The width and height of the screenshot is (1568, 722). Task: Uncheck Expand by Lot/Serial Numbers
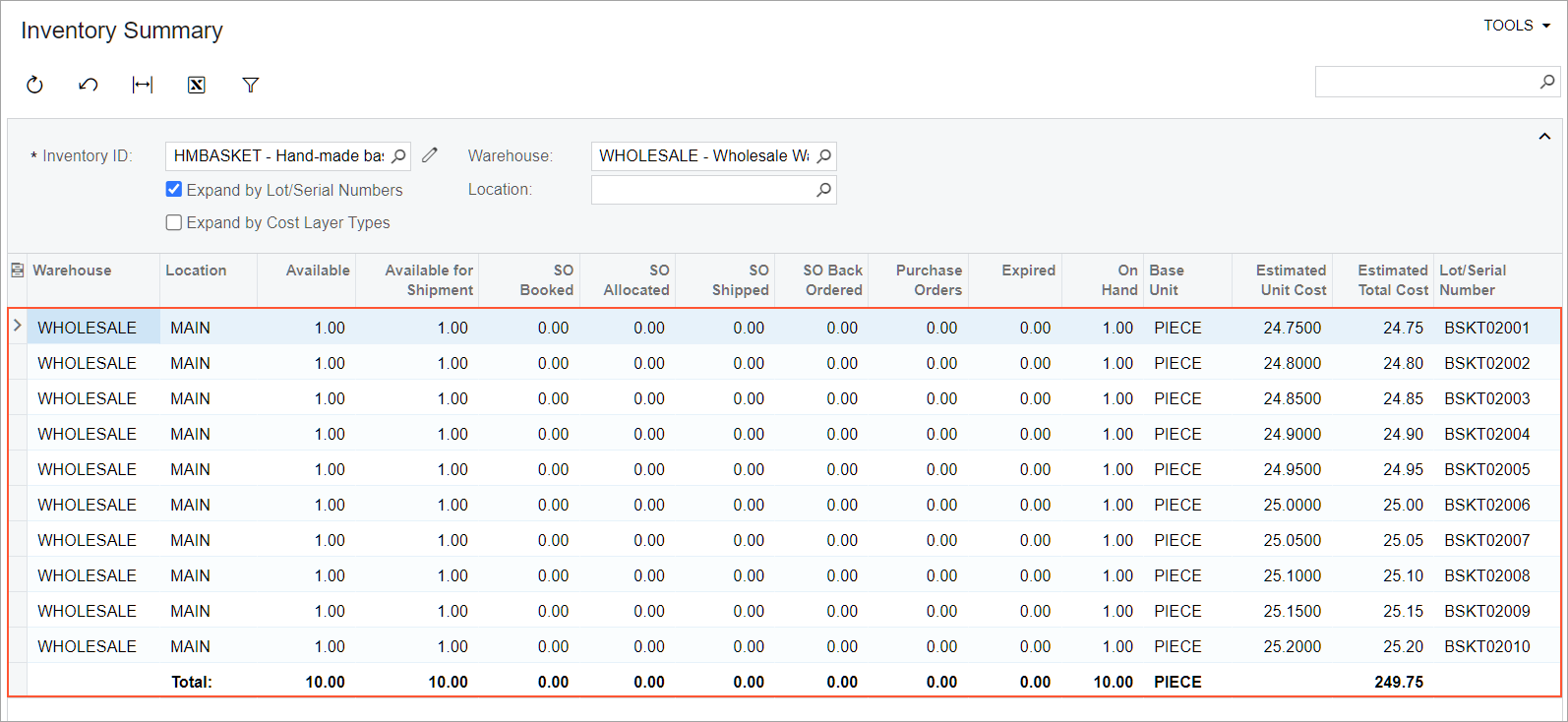click(174, 190)
